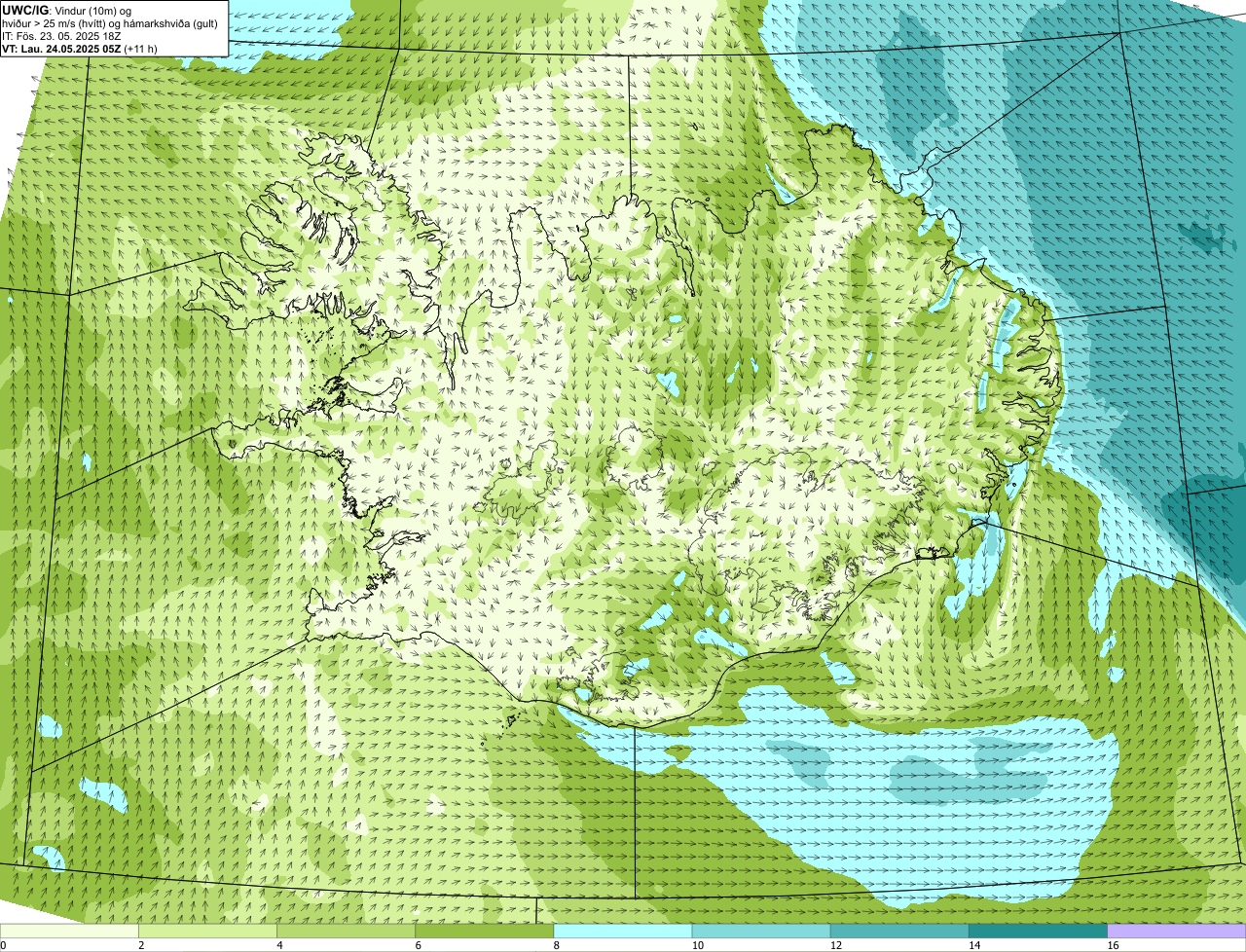
Task: Click the '14' tick label on the color scale
Action: click(x=973, y=945)
